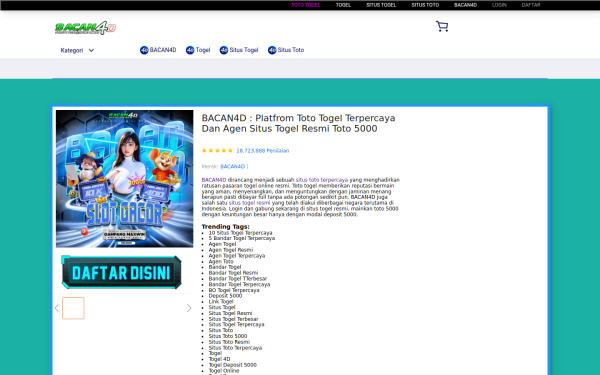Open the BACAN4D navigation link

pos(163,50)
